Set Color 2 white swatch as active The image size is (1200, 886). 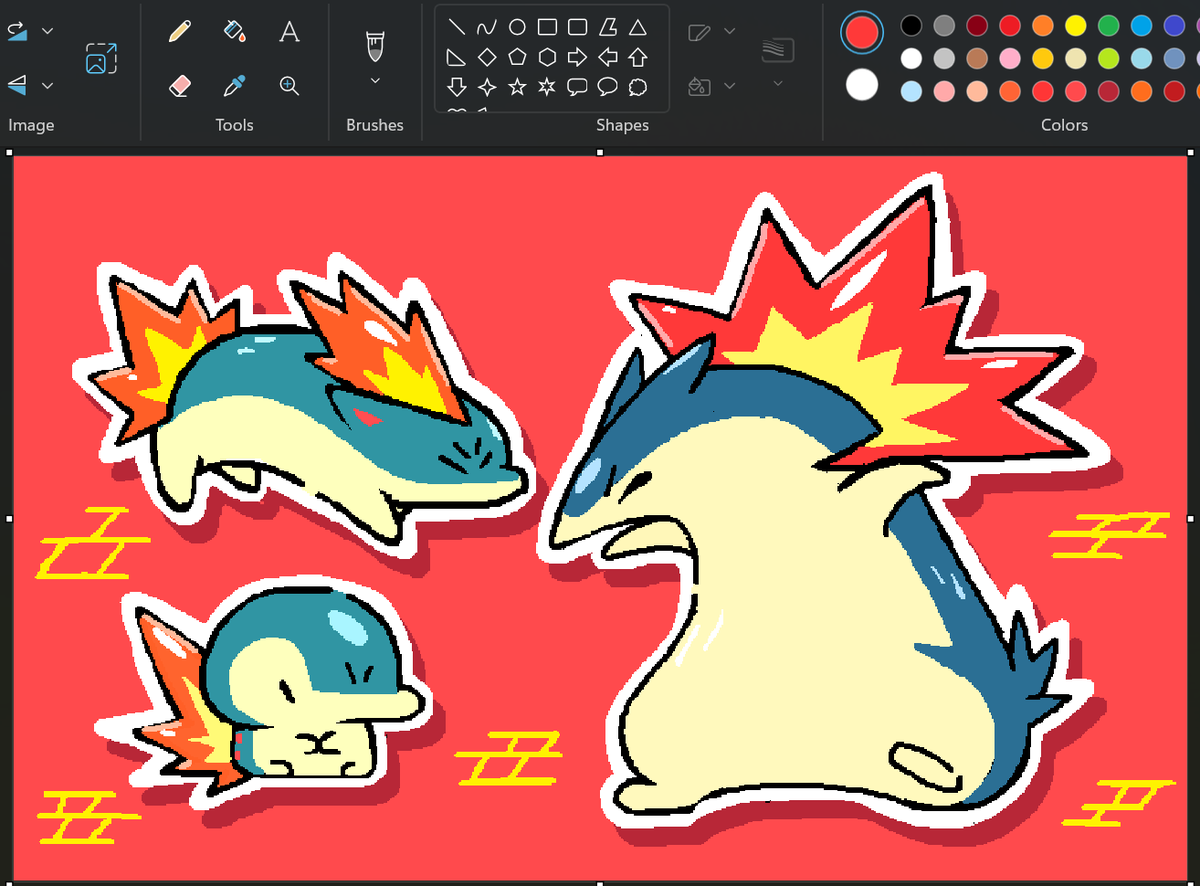pos(860,85)
